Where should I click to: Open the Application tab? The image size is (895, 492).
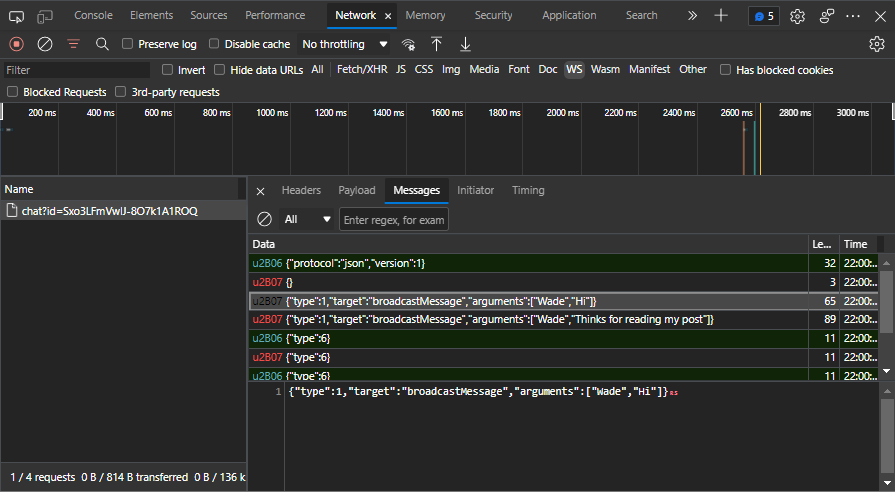click(x=569, y=15)
